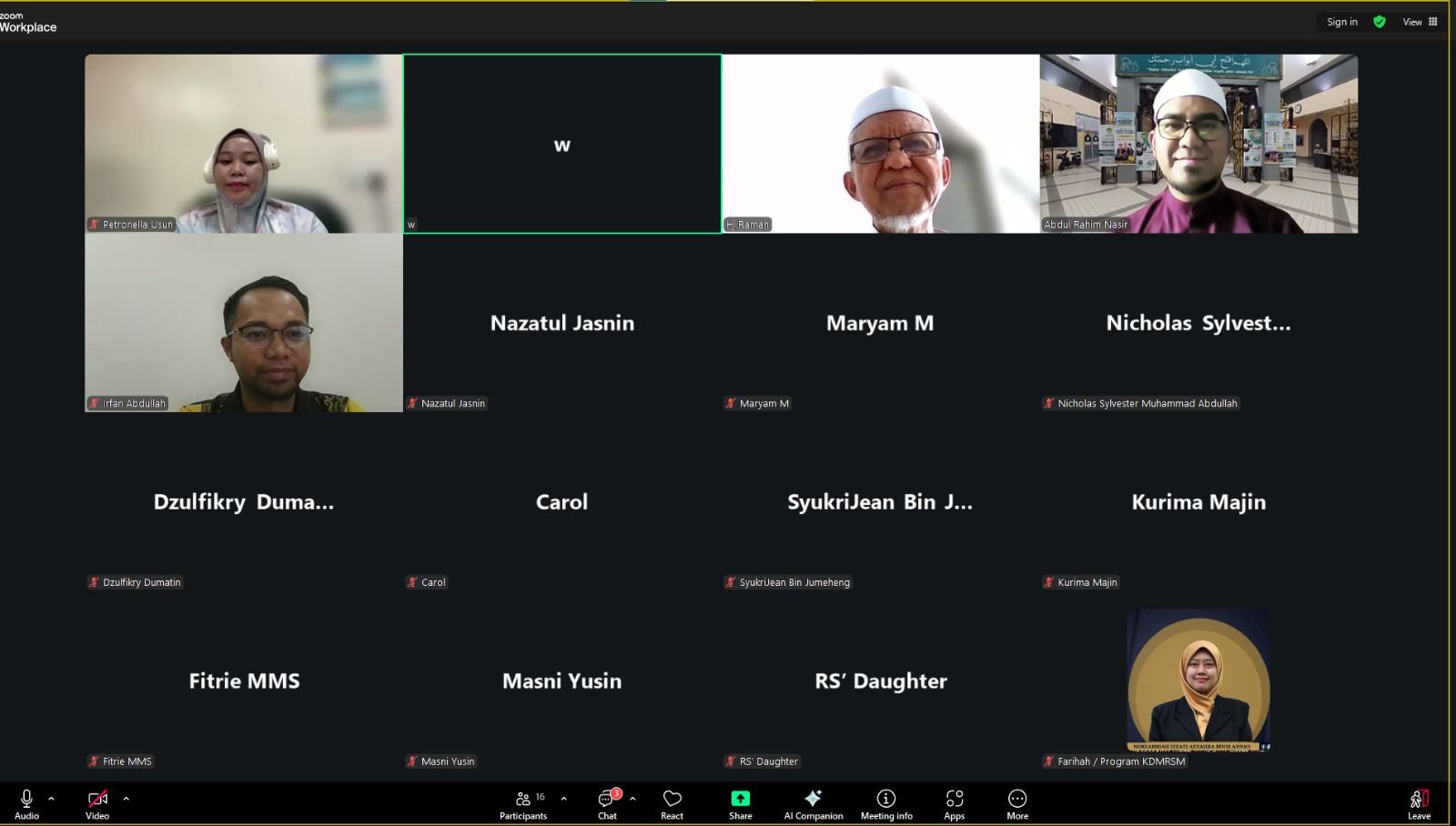Select the Abdul Rahim Nasir video tile

(1198, 144)
